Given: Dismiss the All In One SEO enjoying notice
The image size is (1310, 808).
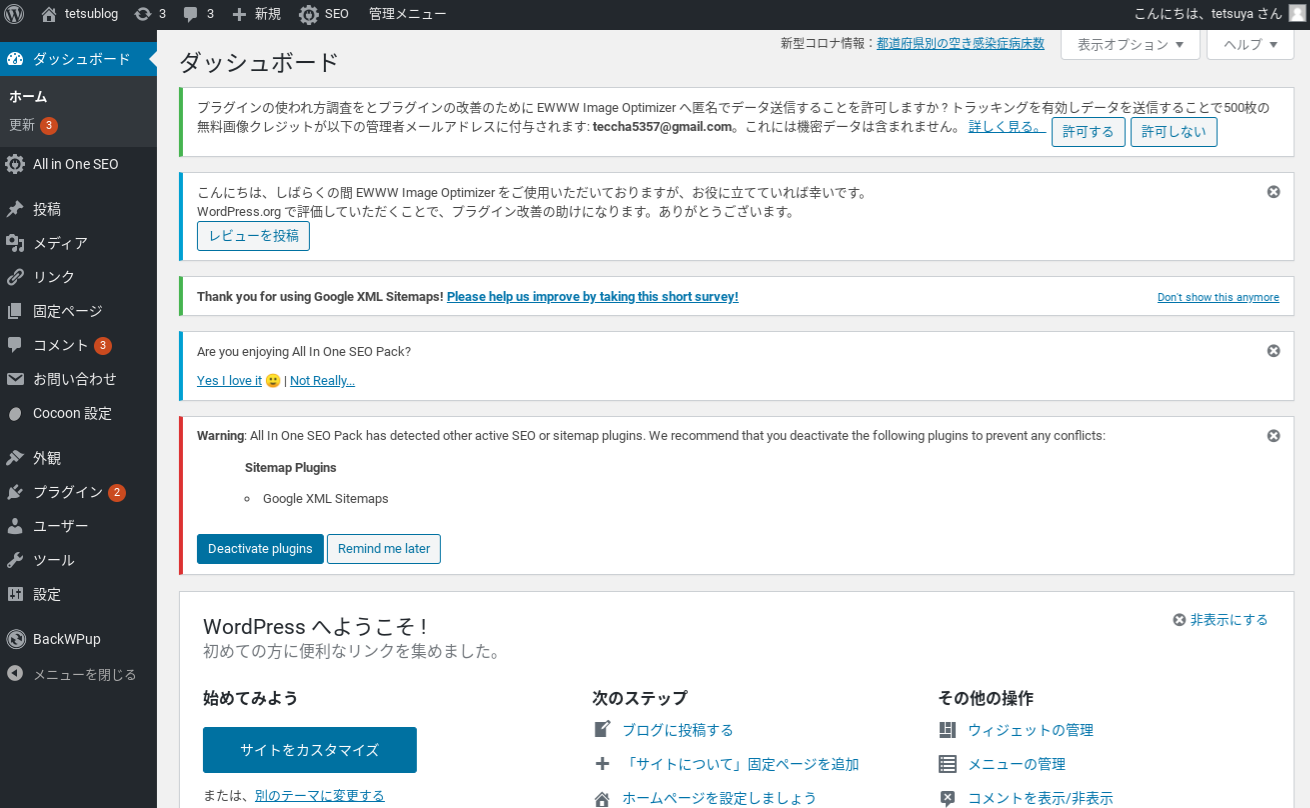Looking at the screenshot, I should tap(1273, 351).
